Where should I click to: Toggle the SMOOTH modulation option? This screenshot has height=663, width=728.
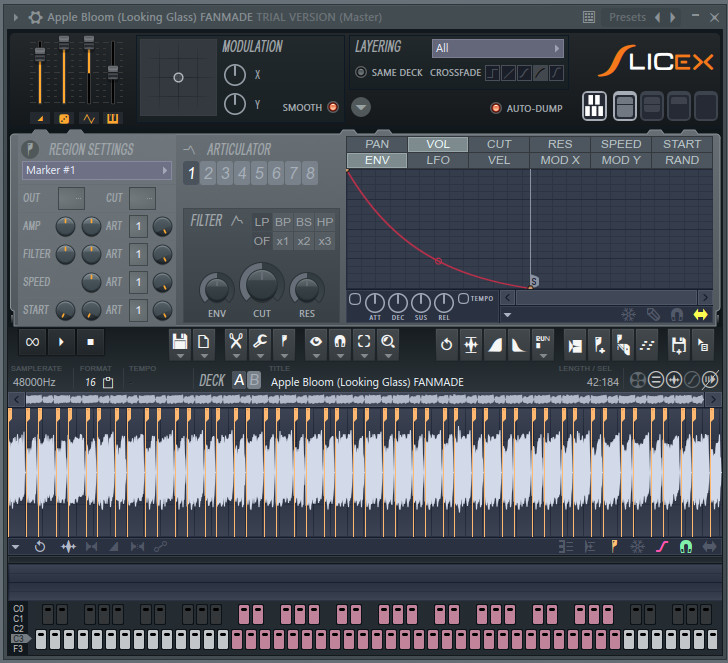[333, 107]
